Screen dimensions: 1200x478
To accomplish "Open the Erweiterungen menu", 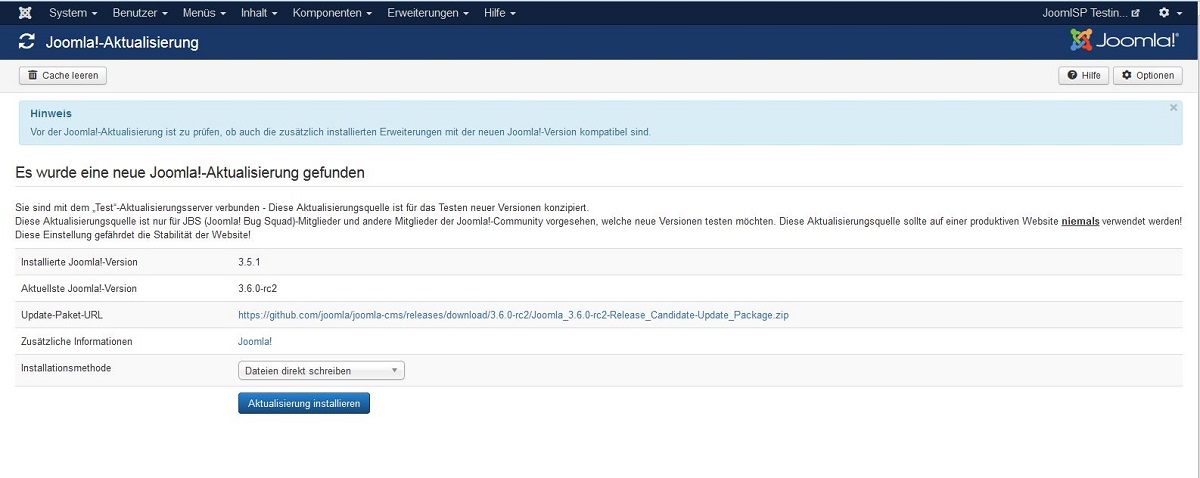I will tap(428, 13).
